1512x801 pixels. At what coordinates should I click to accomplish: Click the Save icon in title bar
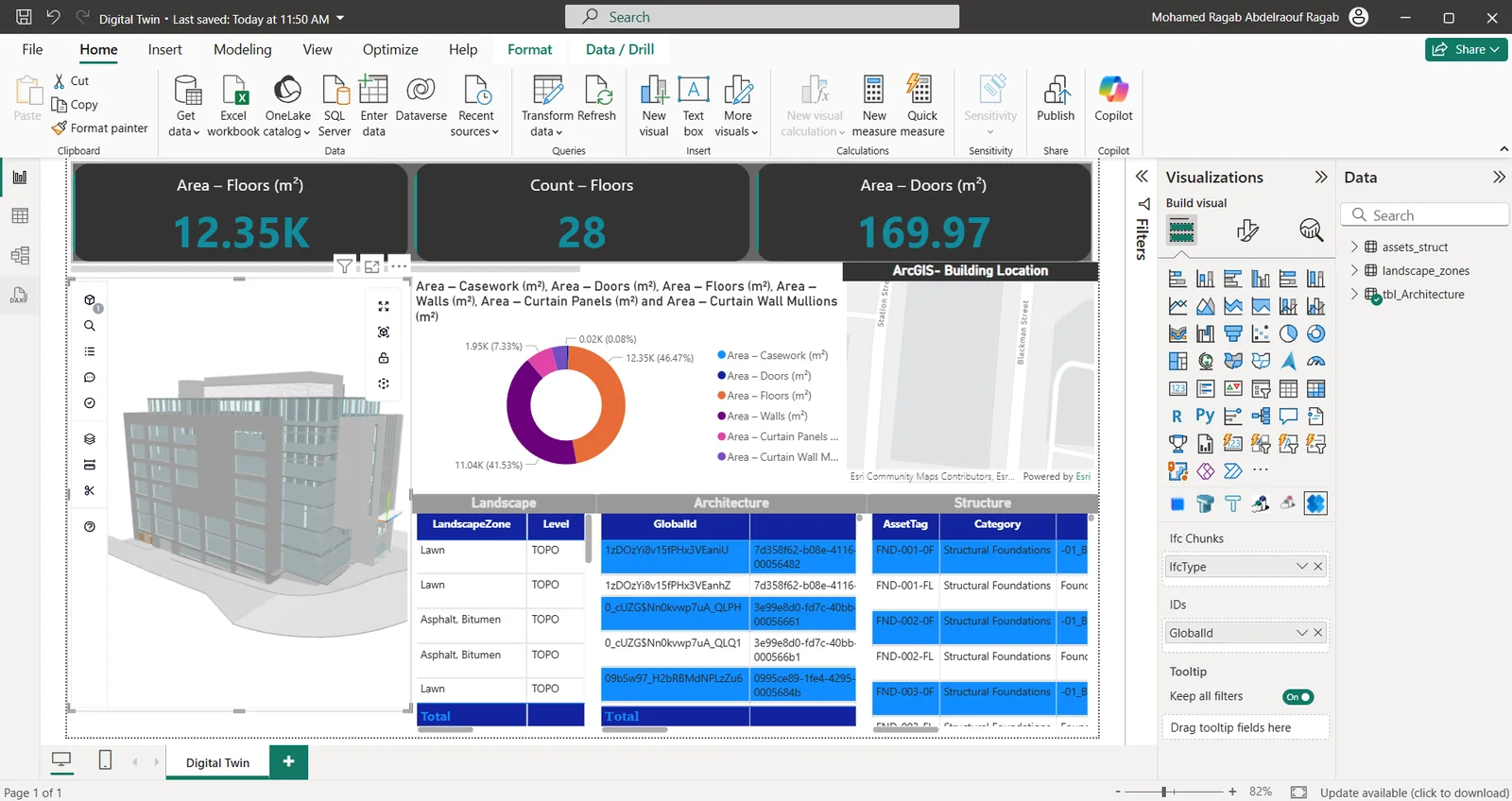pos(24,17)
